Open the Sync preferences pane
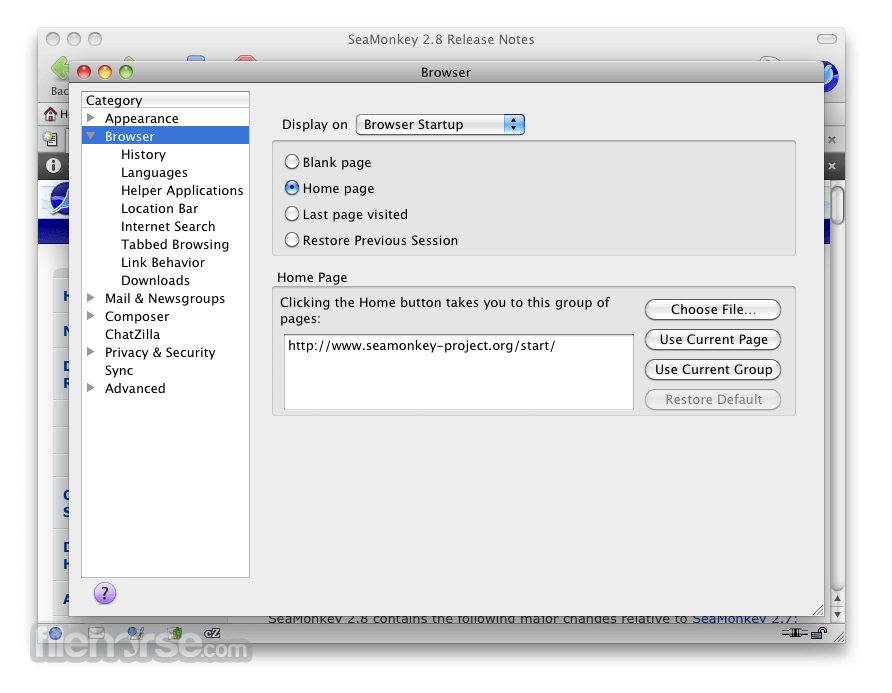Image resolution: width=892 pixels, height=693 pixels. pyautogui.click(x=119, y=370)
